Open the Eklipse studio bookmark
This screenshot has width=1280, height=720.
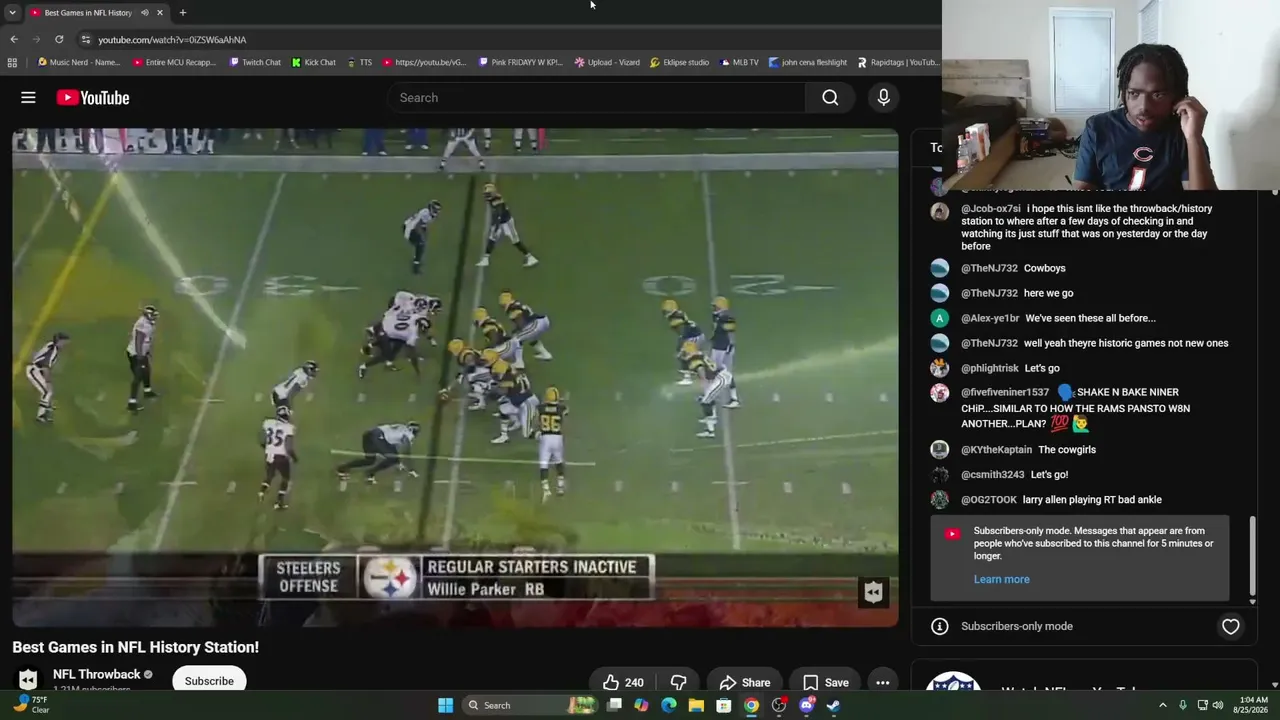click(679, 62)
